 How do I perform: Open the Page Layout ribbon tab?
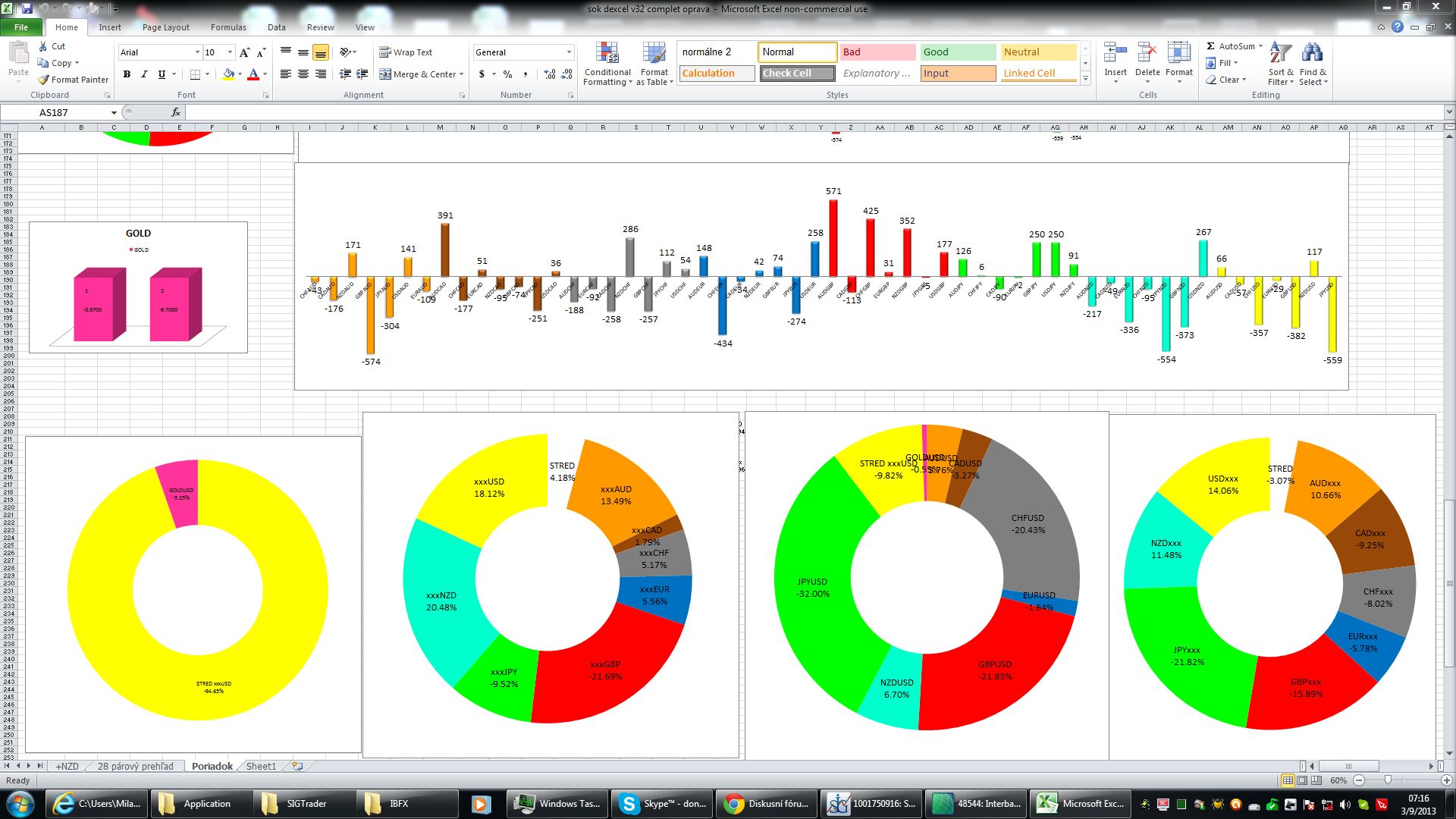[165, 27]
